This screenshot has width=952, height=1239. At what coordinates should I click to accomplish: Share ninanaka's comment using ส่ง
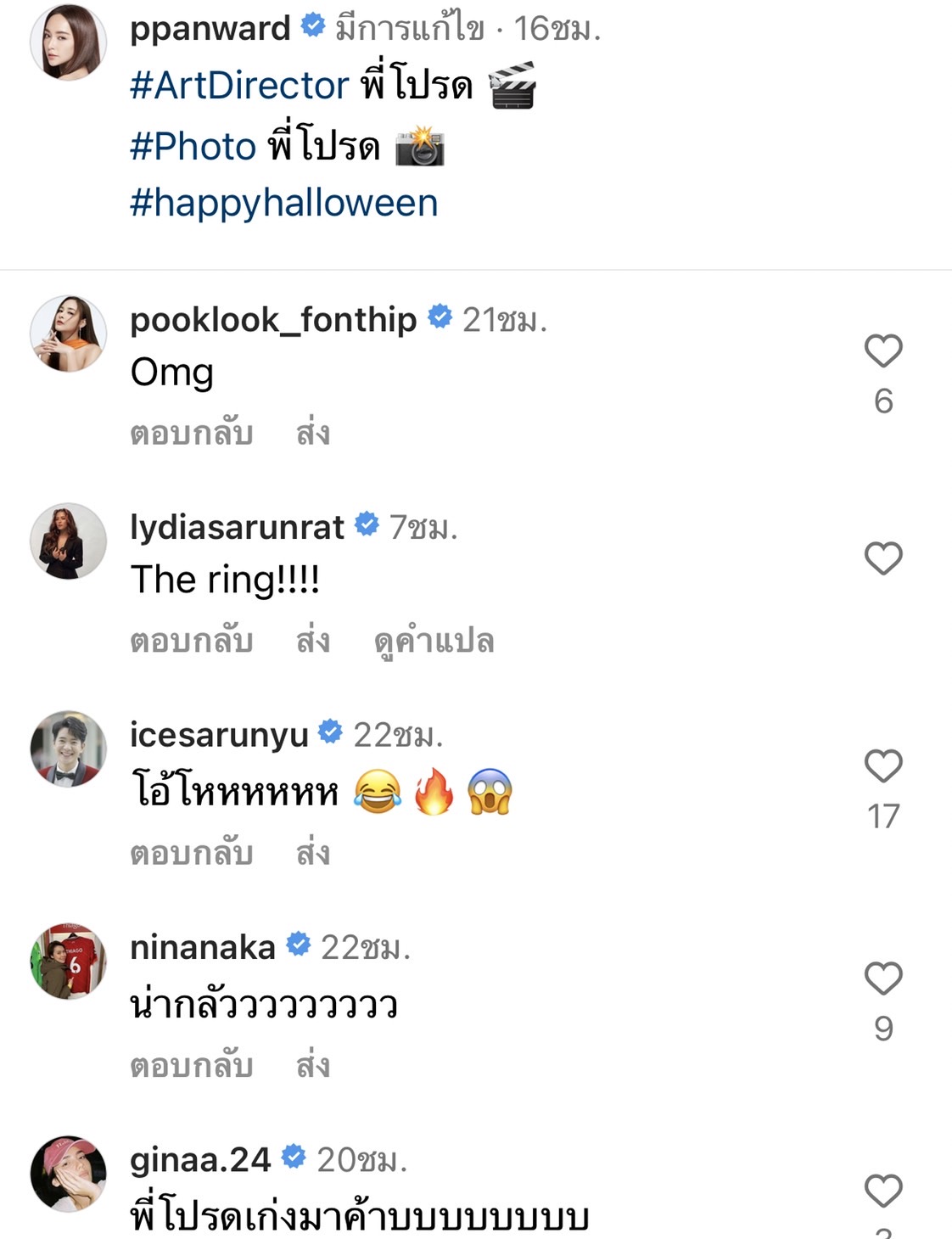click(312, 1066)
